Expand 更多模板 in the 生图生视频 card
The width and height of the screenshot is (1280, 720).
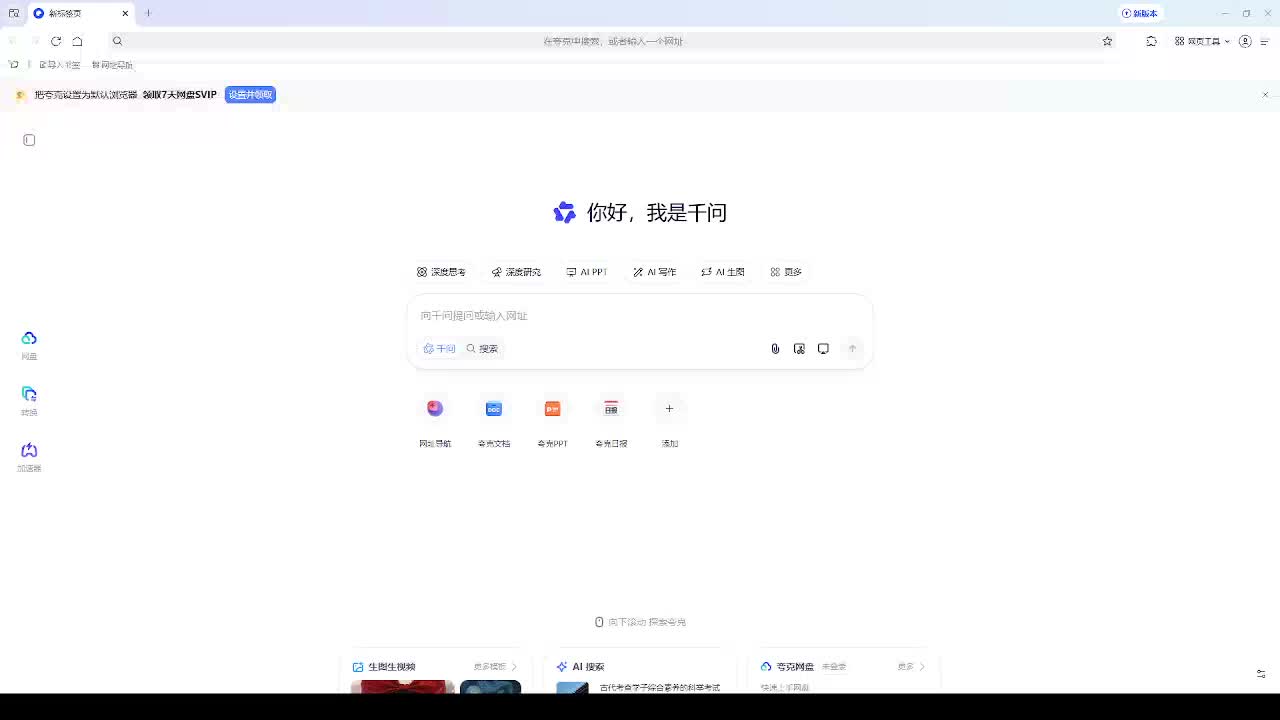point(495,667)
